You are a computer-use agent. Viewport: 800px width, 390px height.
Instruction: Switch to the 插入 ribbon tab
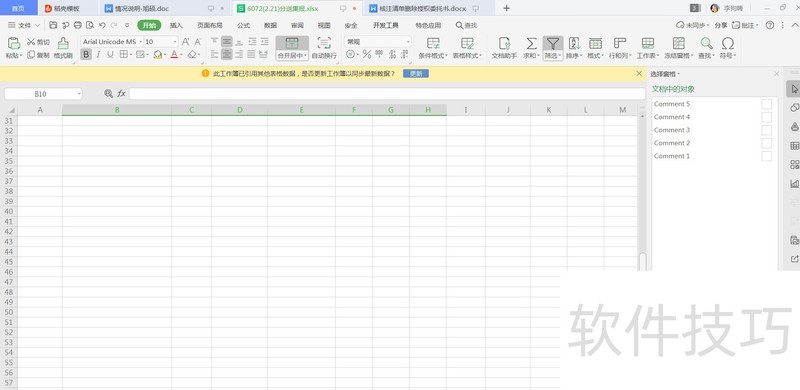pos(176,25)
